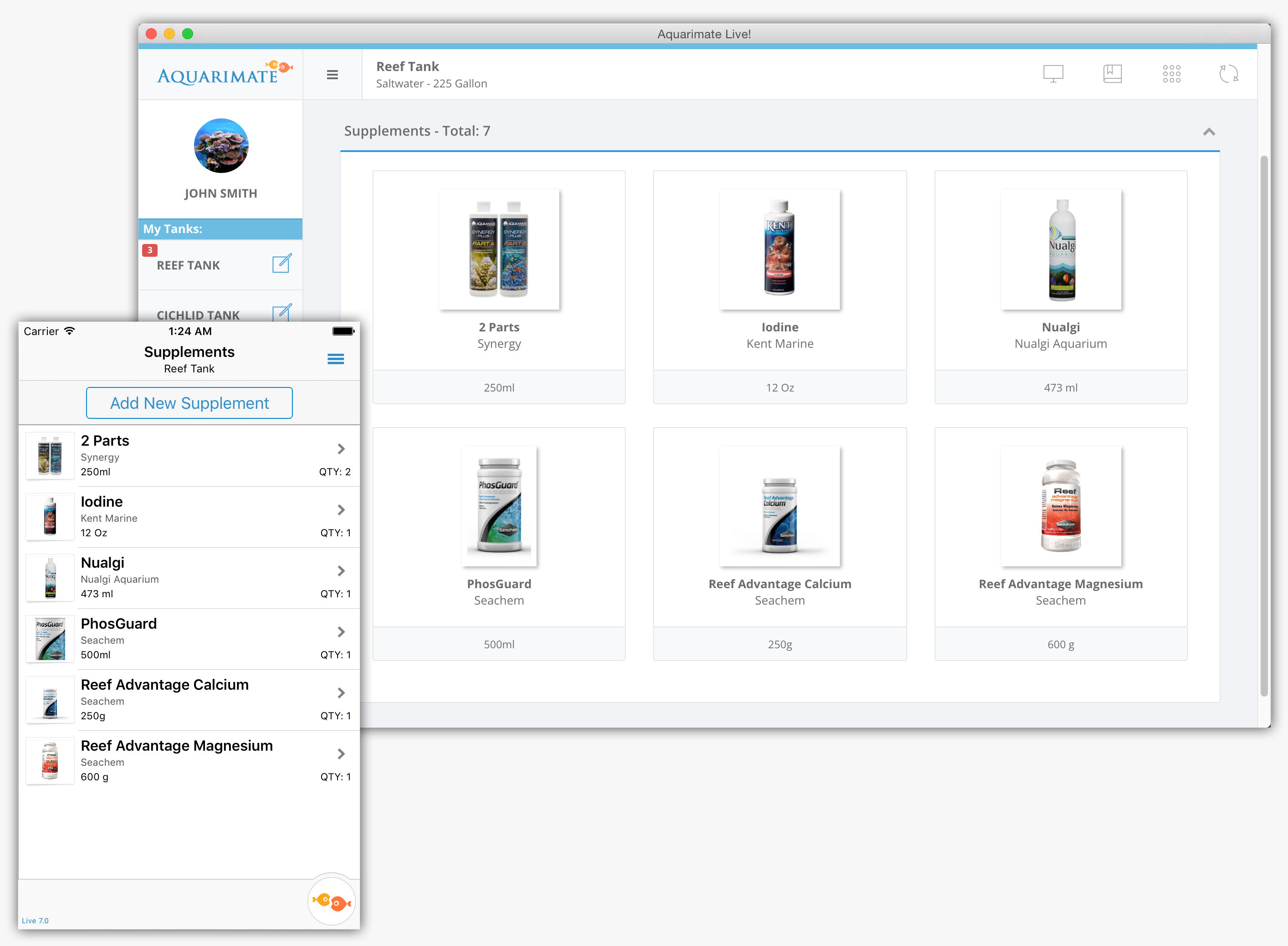Open Nualgi row chevron in mobile list

click(342, 571)
